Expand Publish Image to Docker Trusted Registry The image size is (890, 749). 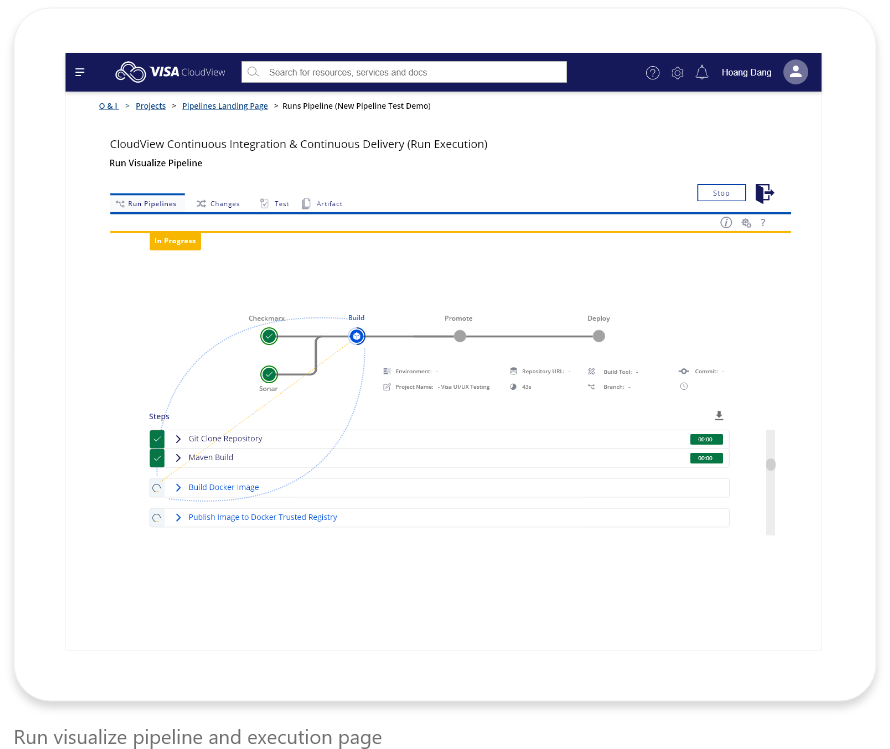tap(178, 517)
